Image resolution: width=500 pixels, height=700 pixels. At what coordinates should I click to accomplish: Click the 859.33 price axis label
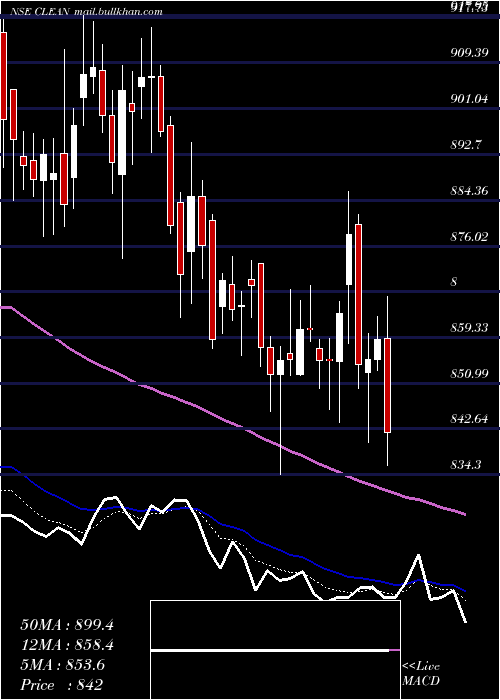pyautogui.click(x=469, y=328)
